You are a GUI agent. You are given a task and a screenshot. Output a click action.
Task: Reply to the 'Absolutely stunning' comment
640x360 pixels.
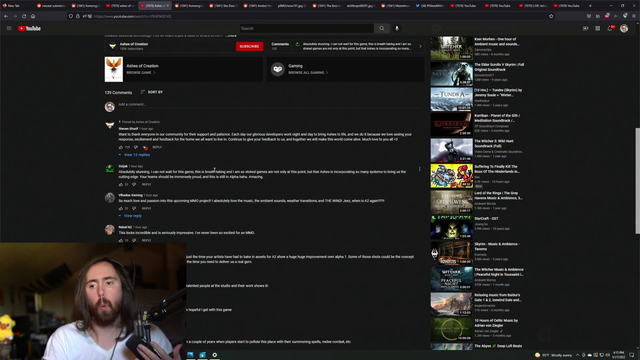click(x=147, y=184)
